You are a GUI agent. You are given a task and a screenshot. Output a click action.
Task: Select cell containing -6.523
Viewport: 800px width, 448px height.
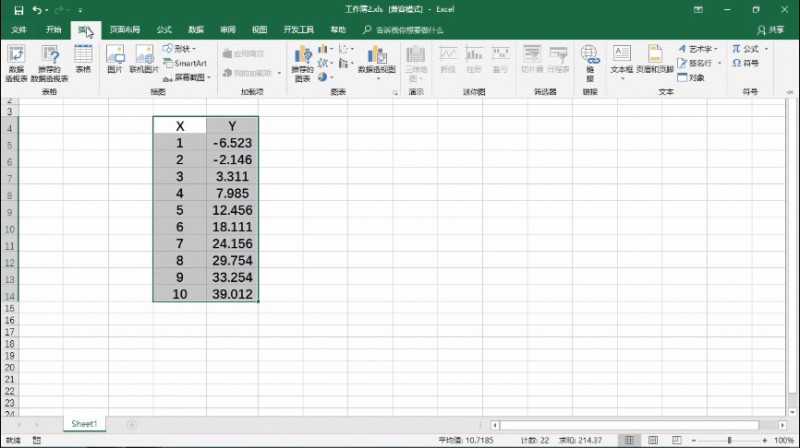point(232,143)
